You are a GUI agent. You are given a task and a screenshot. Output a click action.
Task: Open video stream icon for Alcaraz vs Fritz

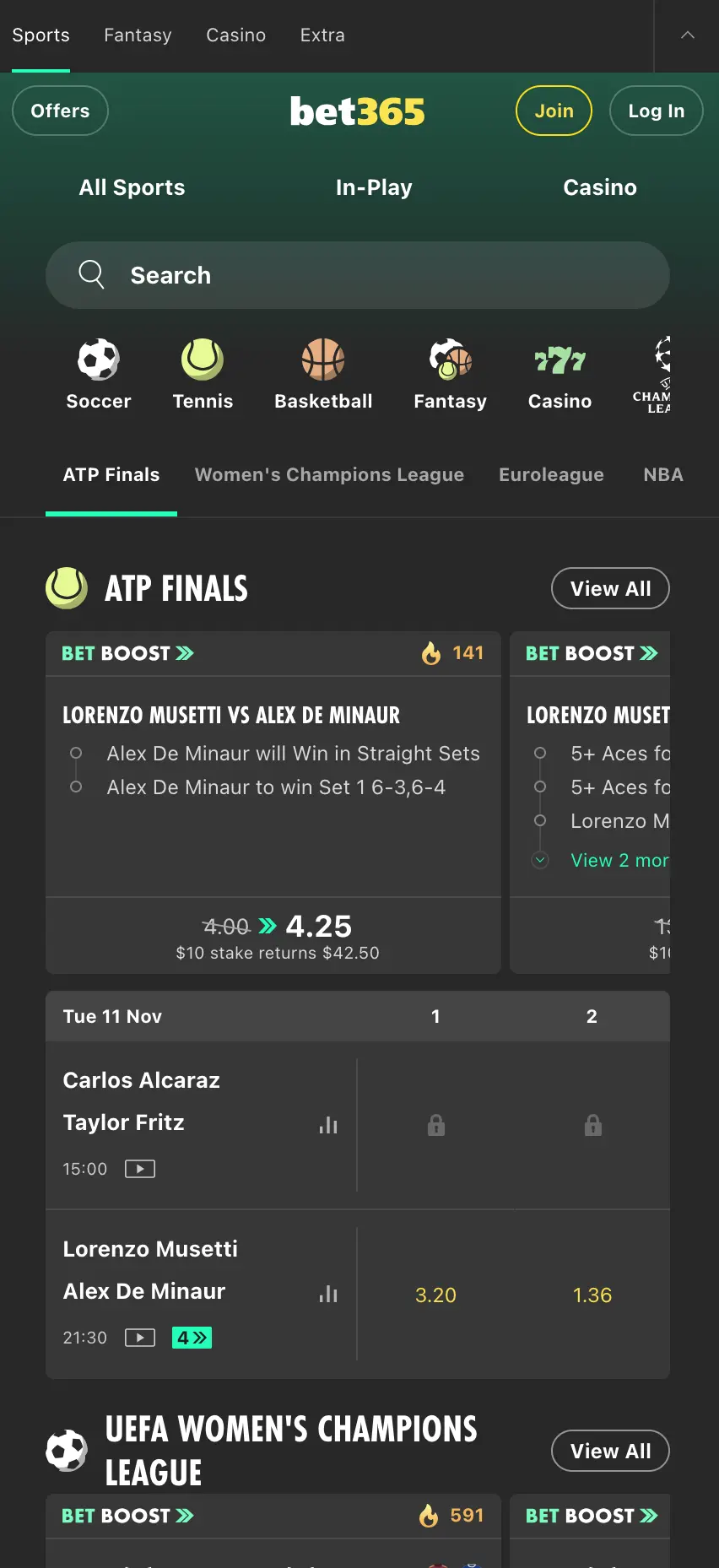coord(140,1169)
